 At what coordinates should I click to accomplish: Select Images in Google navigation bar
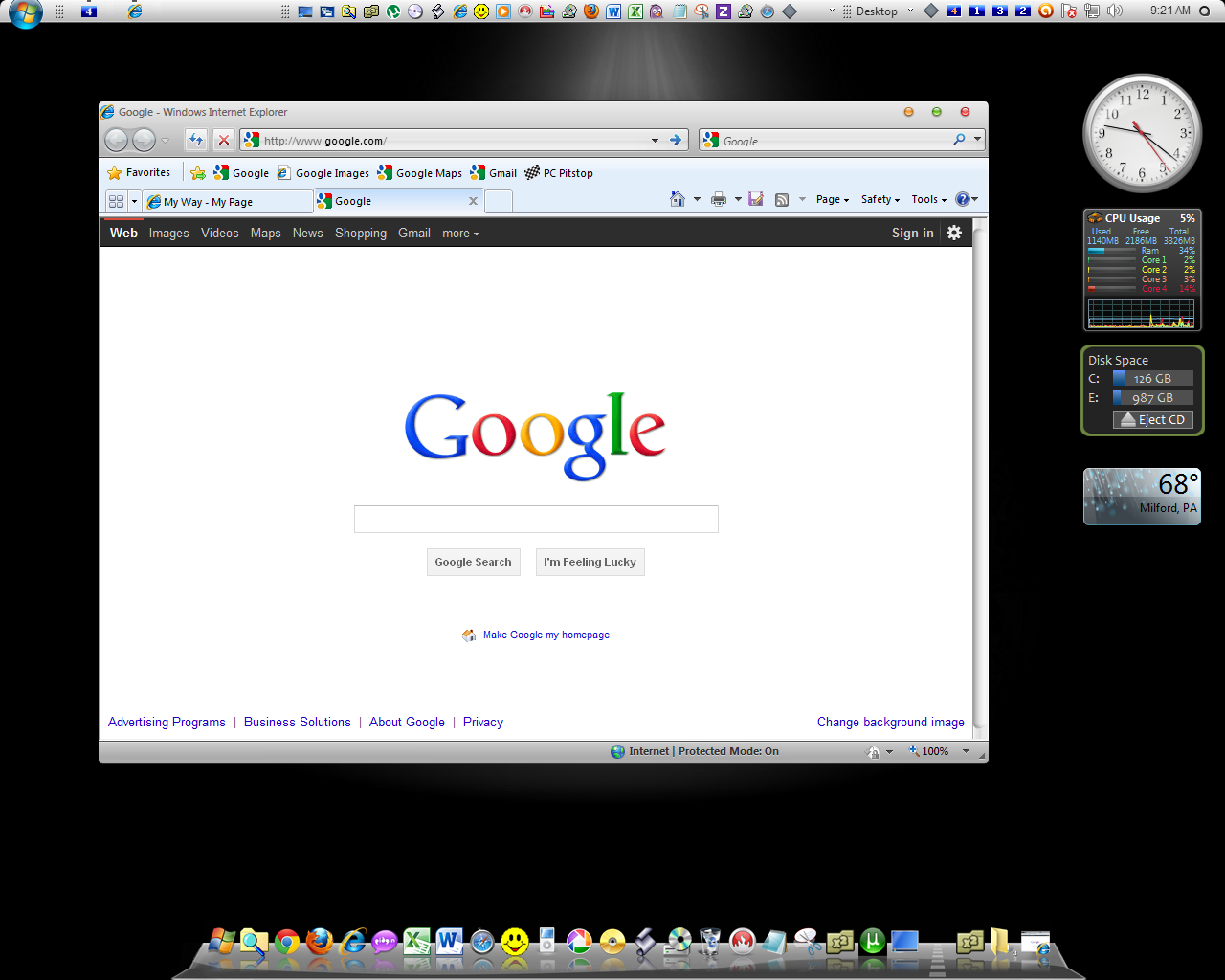168,233
